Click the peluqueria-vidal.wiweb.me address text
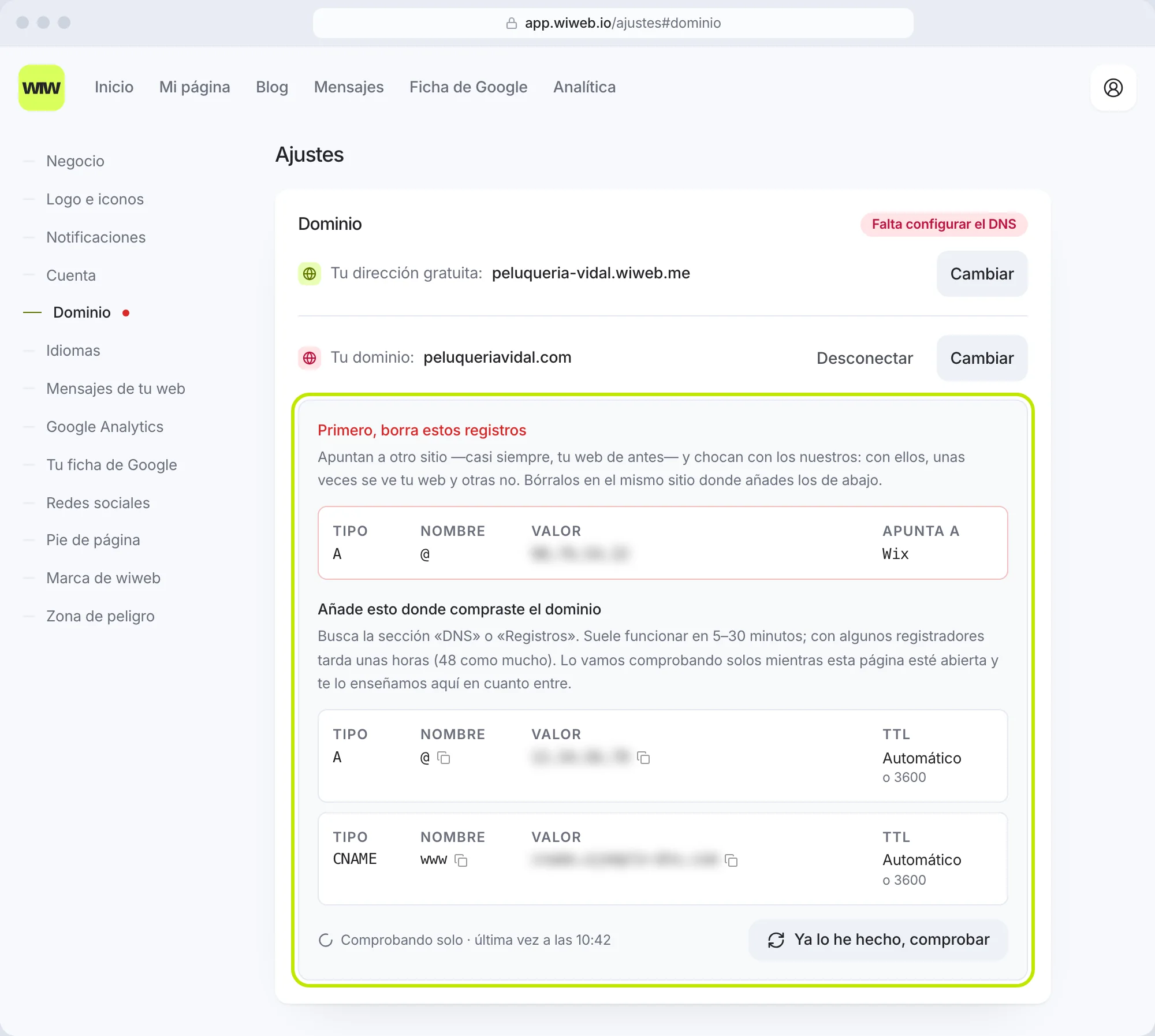1155x1036 pixels. [x=591, y=273]
